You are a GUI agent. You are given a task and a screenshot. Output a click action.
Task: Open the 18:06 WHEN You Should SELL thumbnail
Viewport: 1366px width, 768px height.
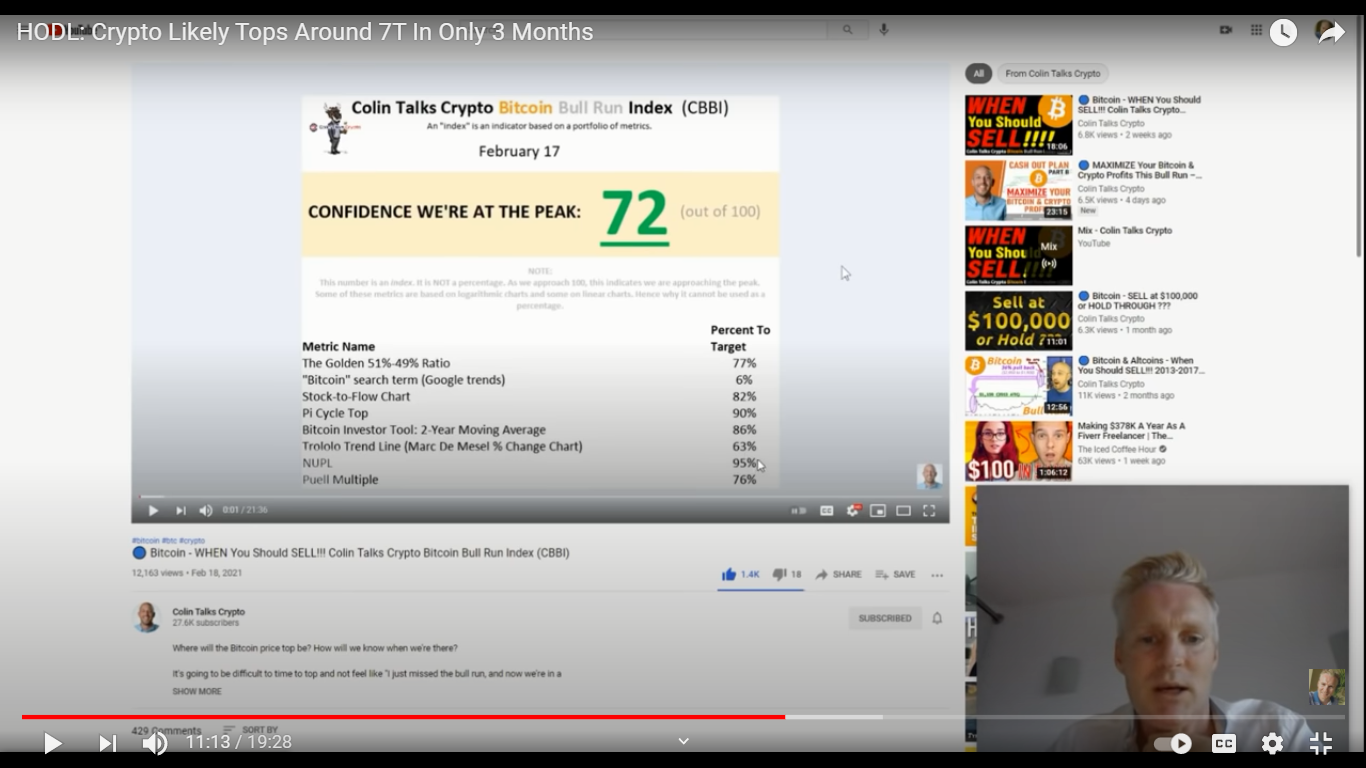[1019, 125]
